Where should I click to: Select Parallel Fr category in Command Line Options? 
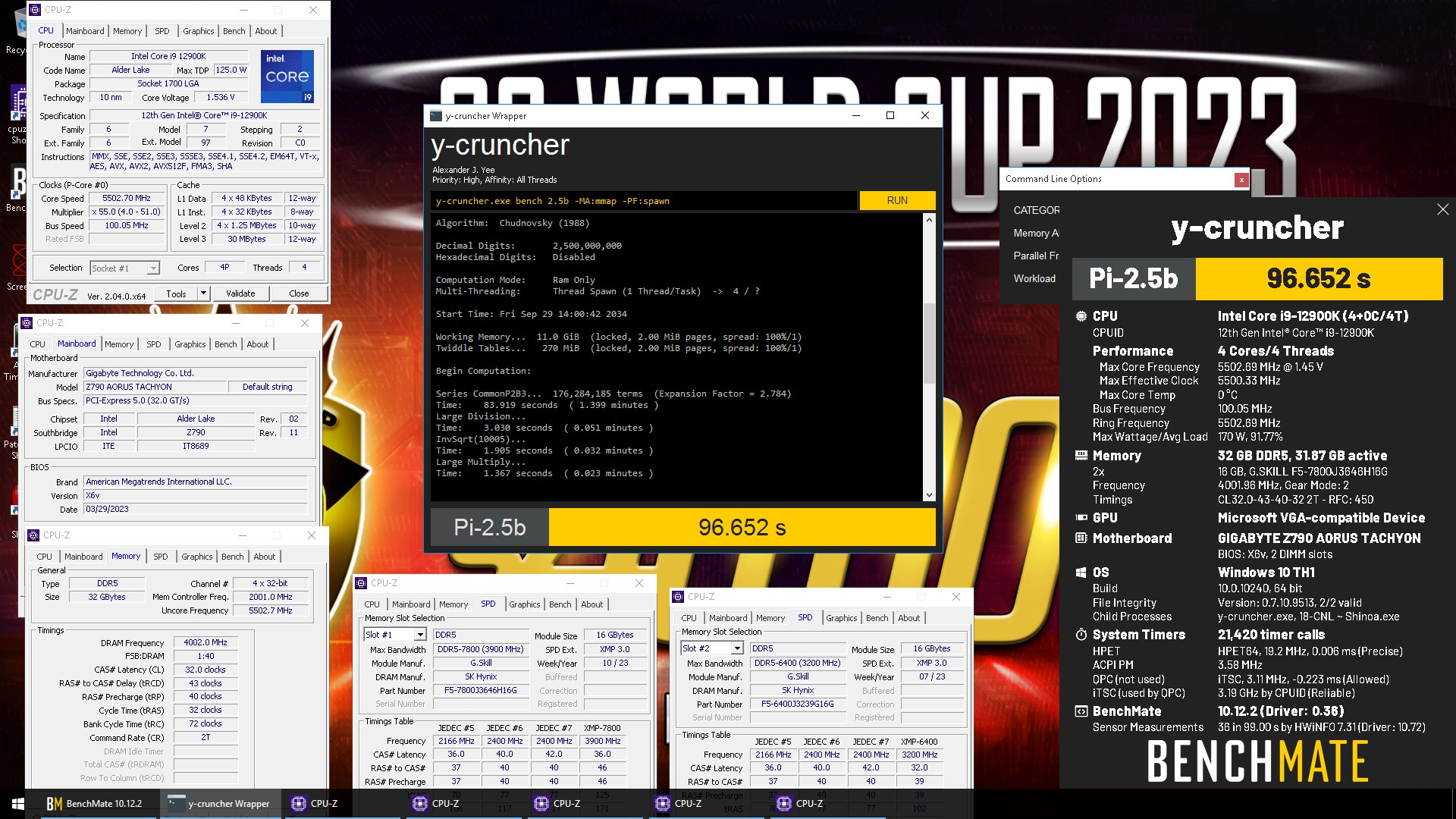pos(1036,256)
